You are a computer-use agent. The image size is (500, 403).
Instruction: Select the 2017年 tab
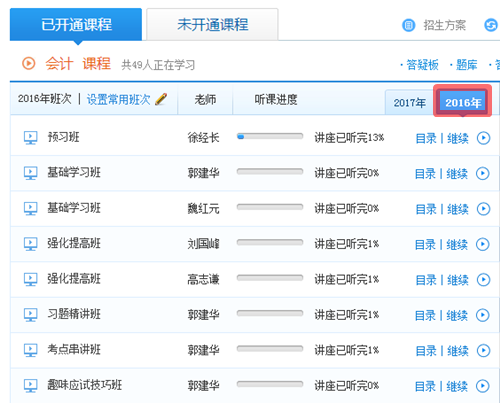(x=409, y=103)
